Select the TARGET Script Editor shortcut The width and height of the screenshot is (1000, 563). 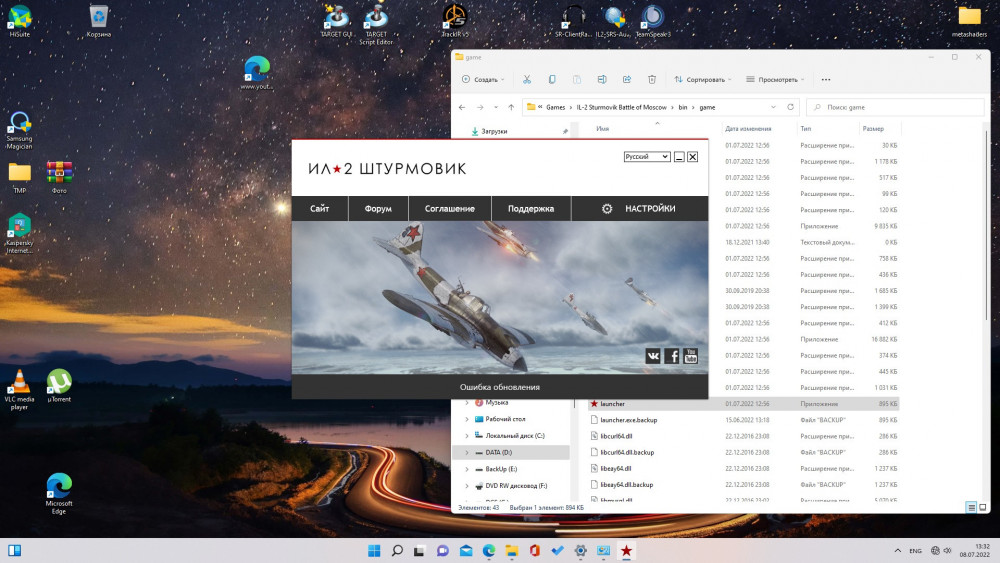coord(376,24)
